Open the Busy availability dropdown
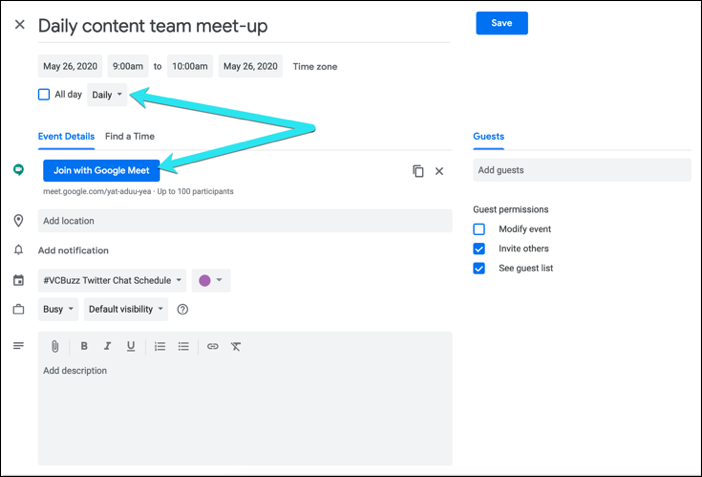Viewport: 702px width, 477px height. [x=58, y=309]
